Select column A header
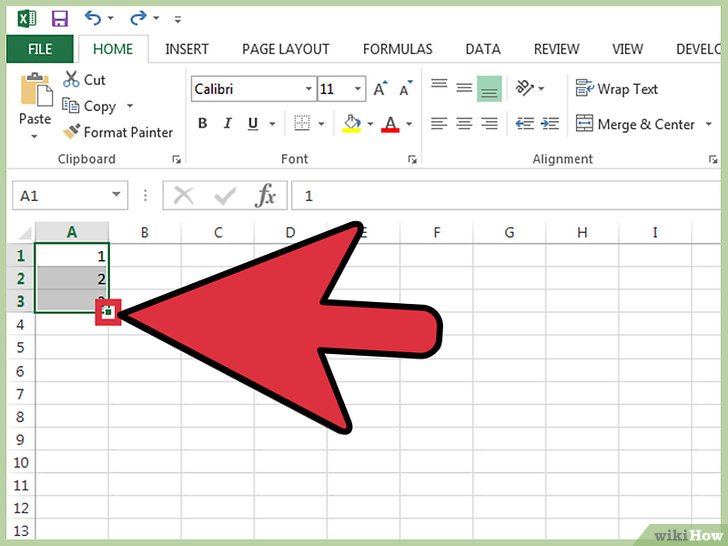Screen dimensions: 728x546 pyautogui.click(x=72, y=232)
